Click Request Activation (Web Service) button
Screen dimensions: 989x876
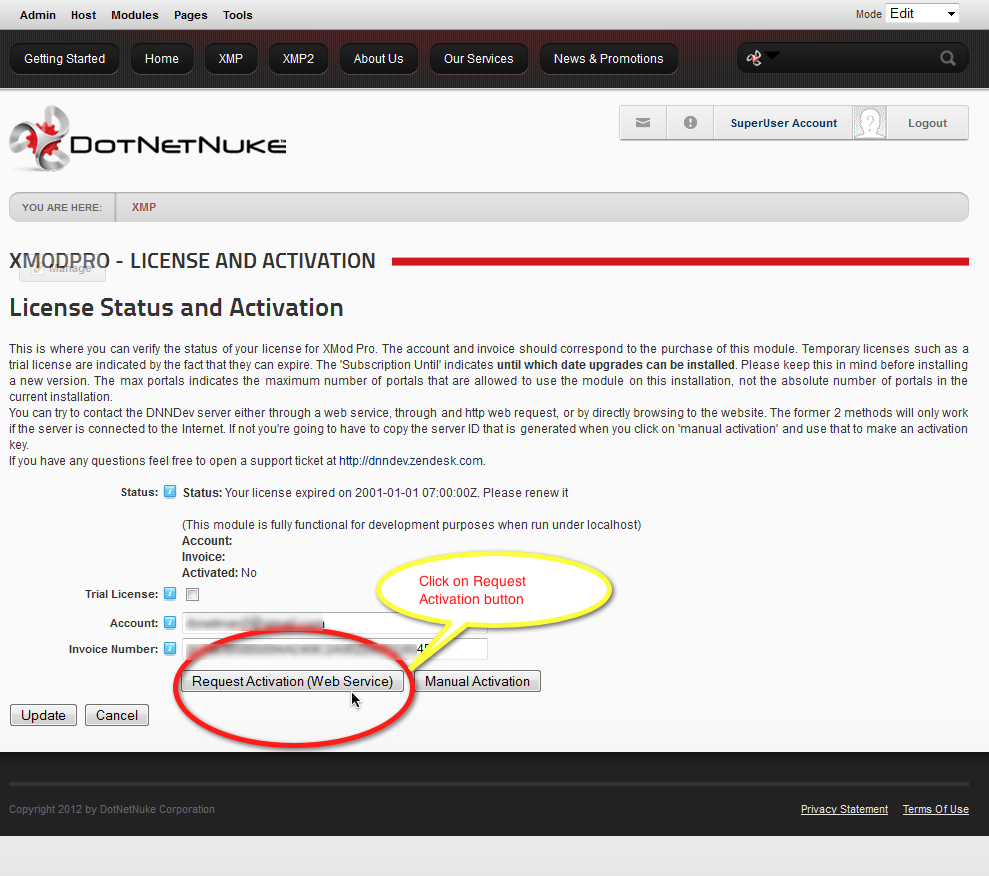pyautogui.click(x=292, y=681)
